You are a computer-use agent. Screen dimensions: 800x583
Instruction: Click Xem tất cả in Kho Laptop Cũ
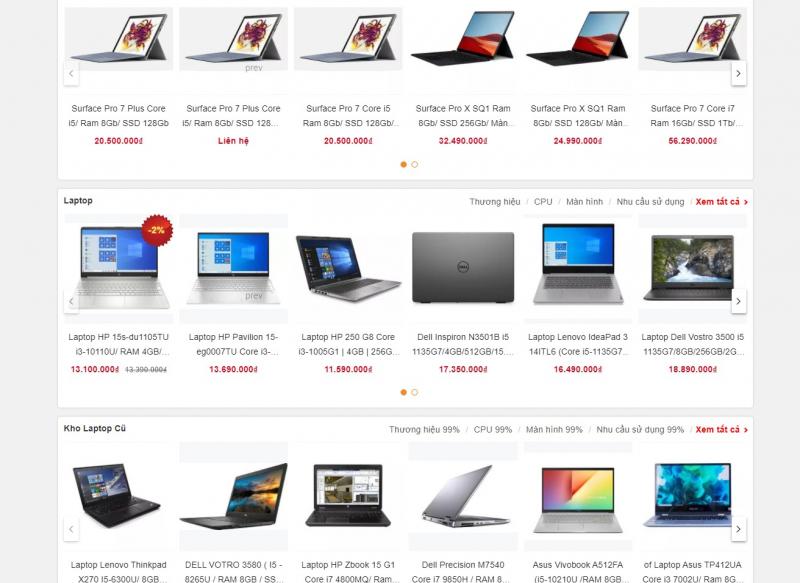(721, 429)
